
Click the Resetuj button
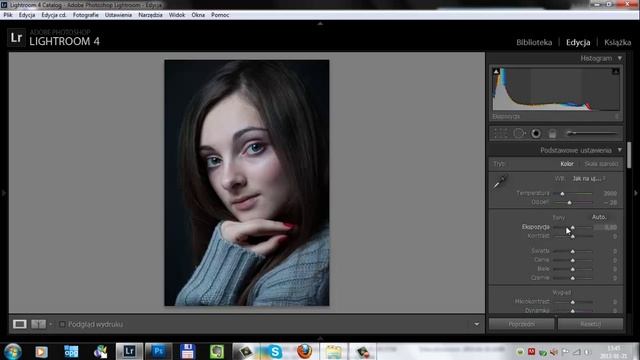[x=590, y=324]
